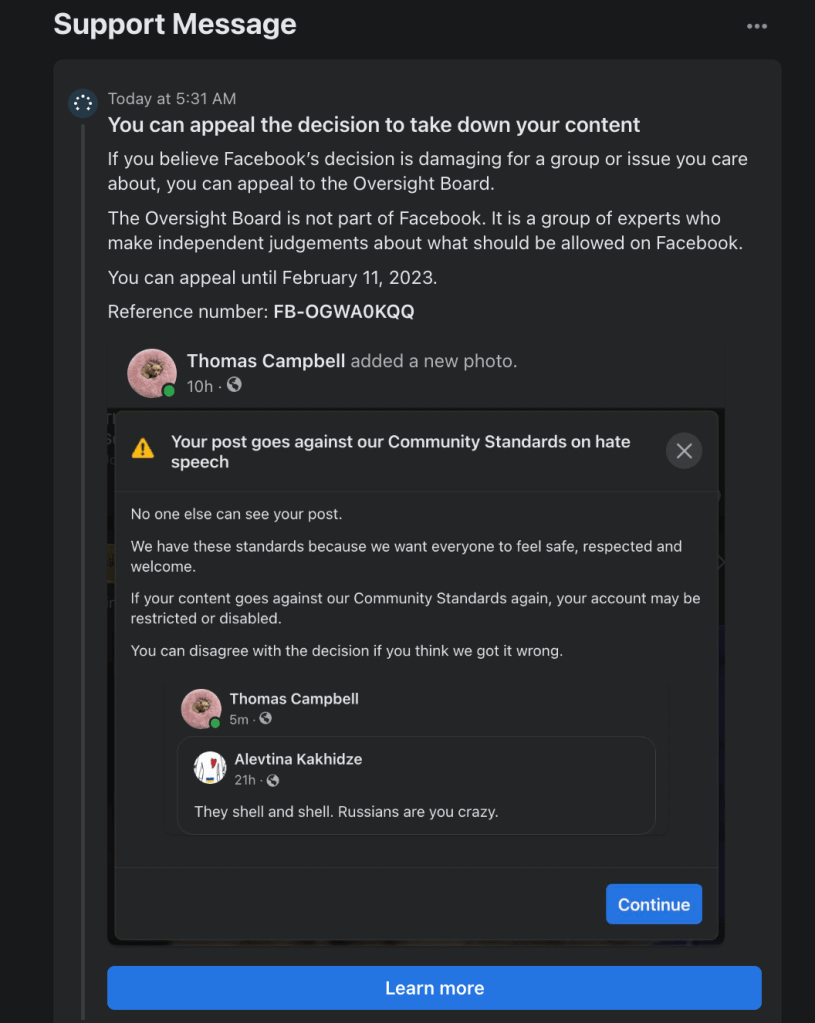815x1023 pixels.
Task: Open Thomas Campbell's name link on photo post
Action: (x=265, y=361)
